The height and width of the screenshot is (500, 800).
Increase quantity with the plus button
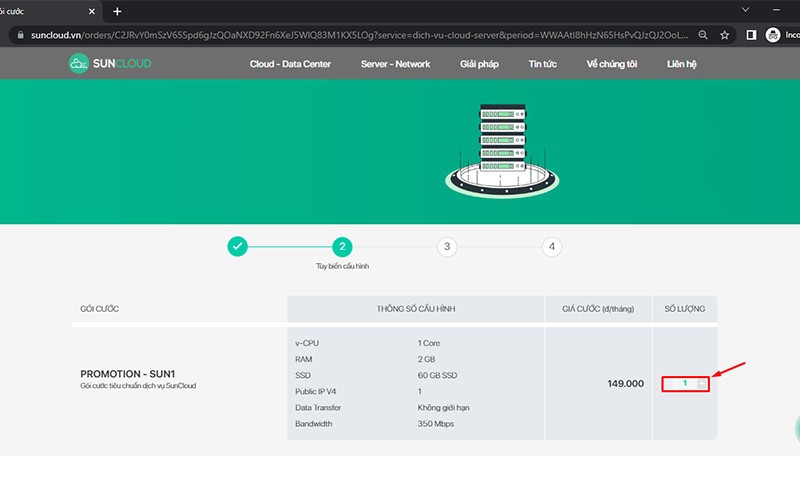coord(702,384)
